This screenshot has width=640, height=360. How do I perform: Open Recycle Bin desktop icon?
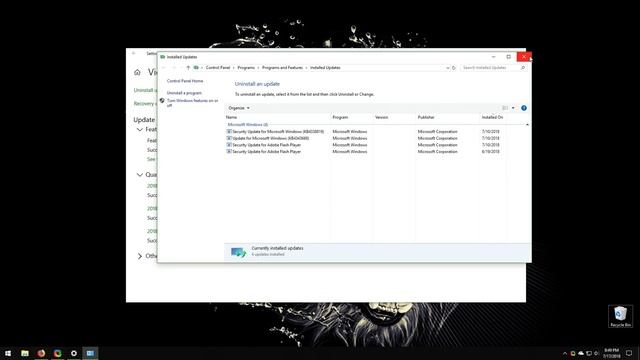[x=620, y=316]
